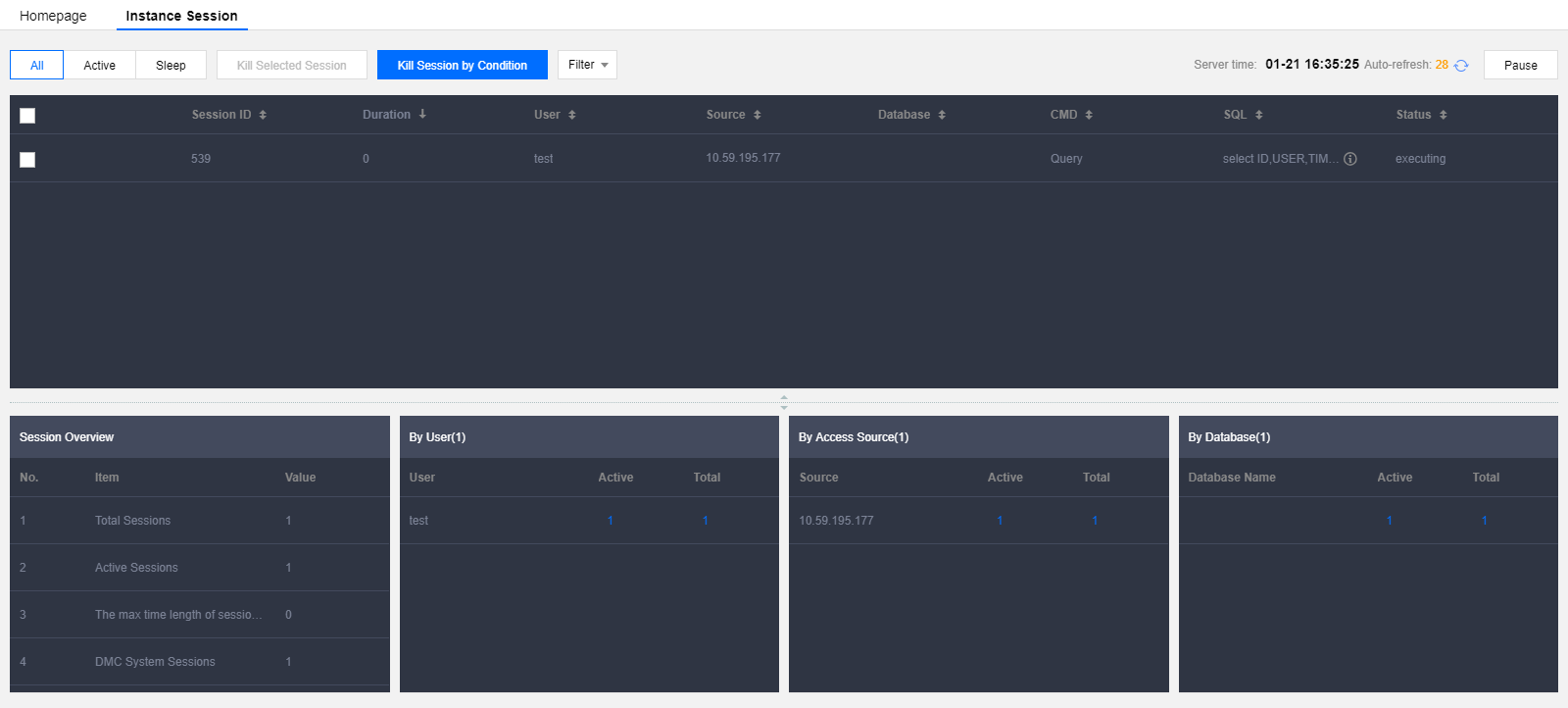
Task: Open the Filter dropdown
Action: pos(587,65)
